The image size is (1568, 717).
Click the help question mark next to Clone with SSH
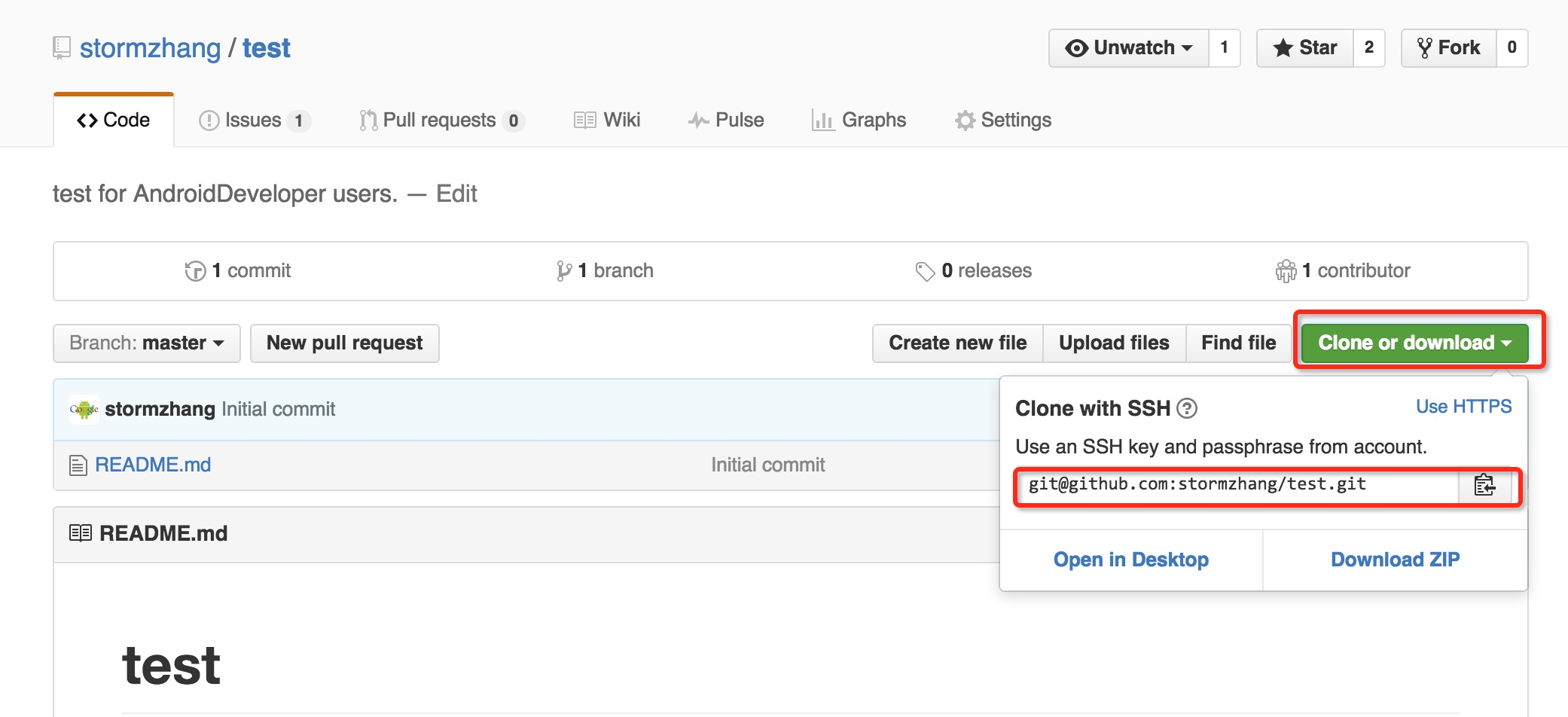point(1186,409)
